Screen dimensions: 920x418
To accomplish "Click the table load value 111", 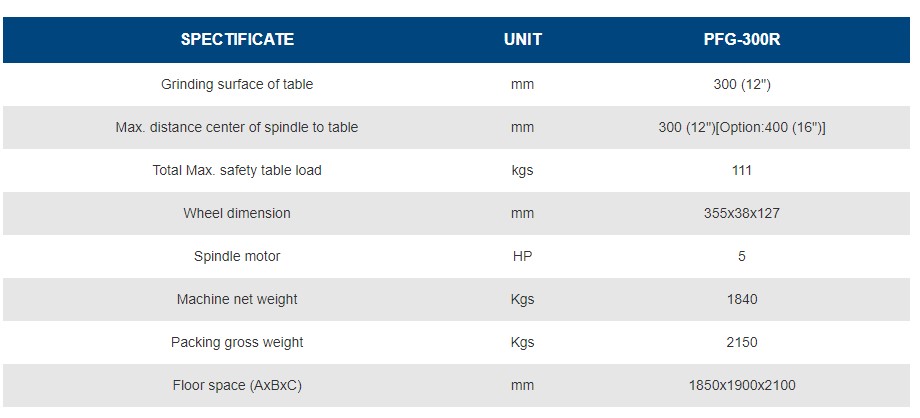I will coord(741,171).
